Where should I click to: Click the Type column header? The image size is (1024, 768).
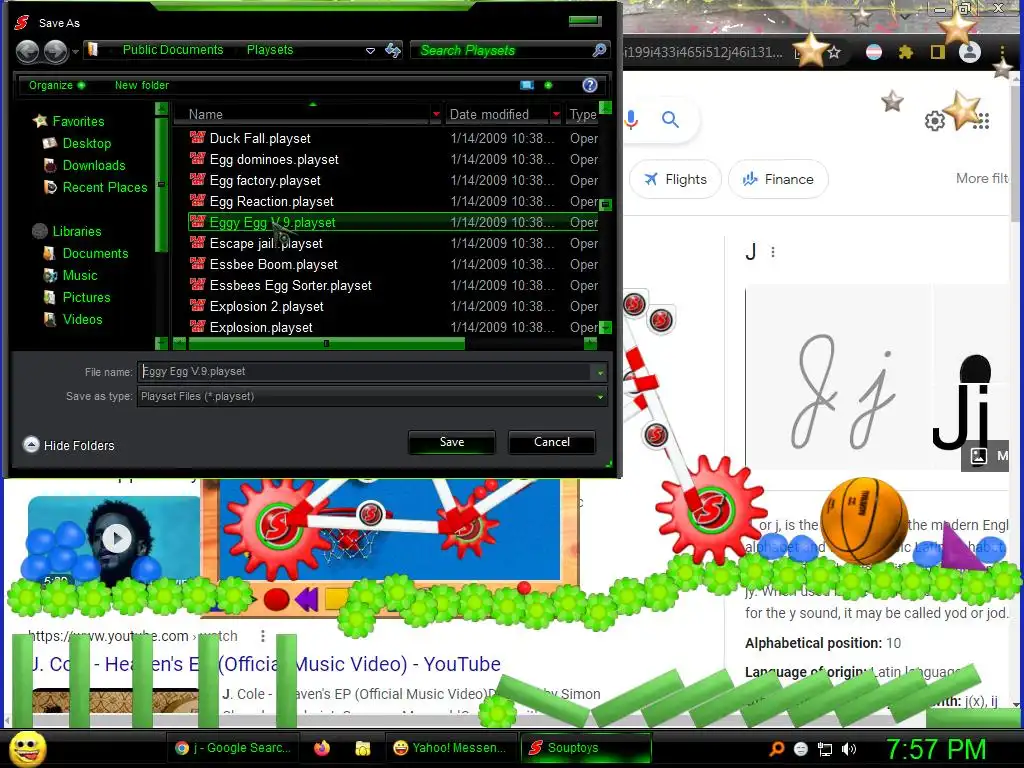point(583,114)
